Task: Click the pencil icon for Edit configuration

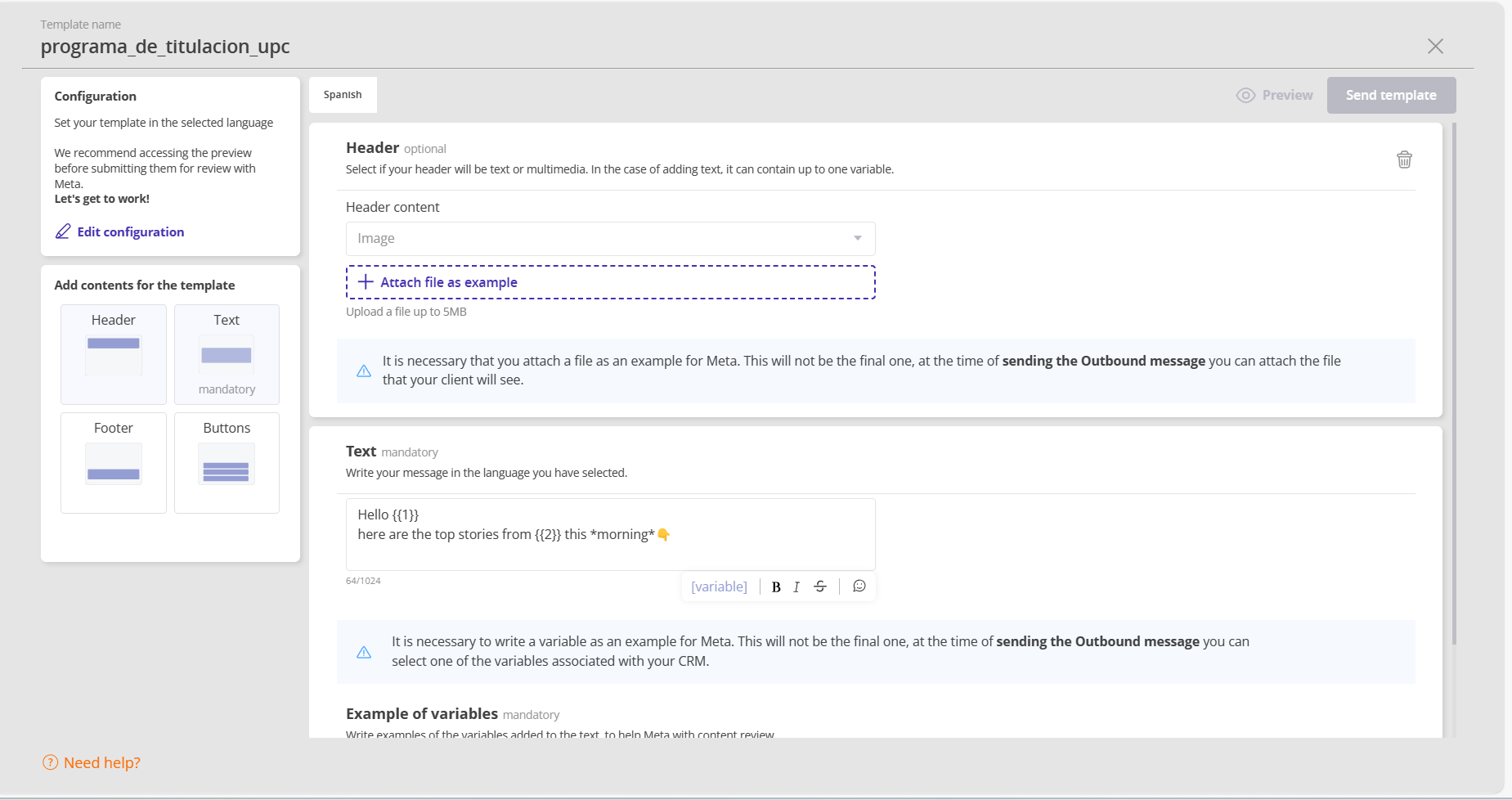Action: coord(63,231)
